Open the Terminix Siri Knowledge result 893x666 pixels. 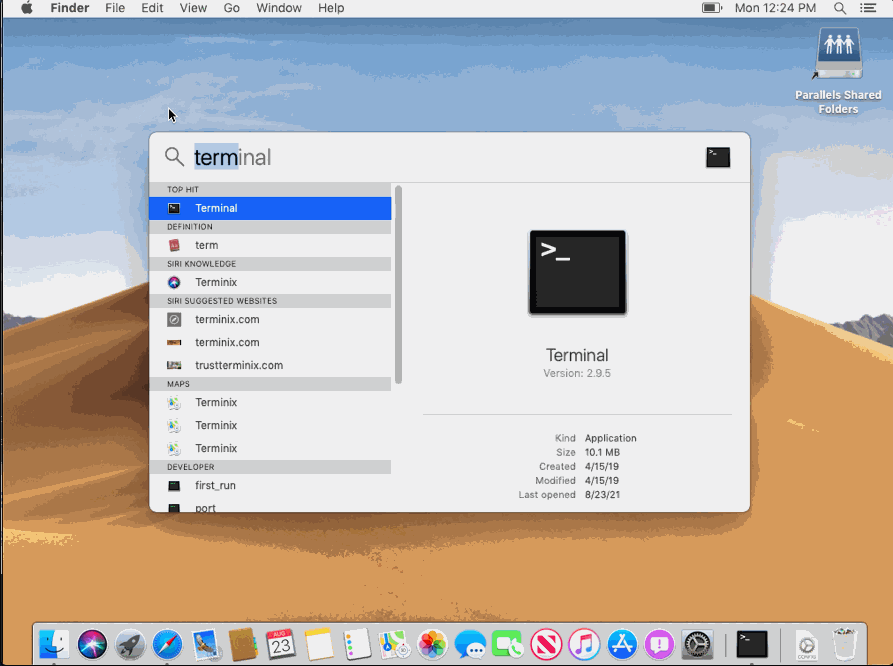[270, 282]
